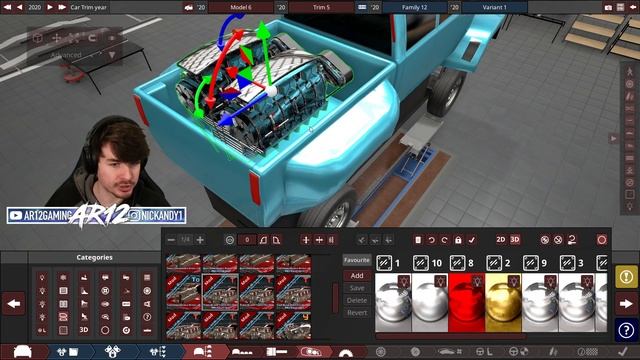The image size is (640, 360).
Task: Open photo mode with camera icon
Action: (609, 7)
